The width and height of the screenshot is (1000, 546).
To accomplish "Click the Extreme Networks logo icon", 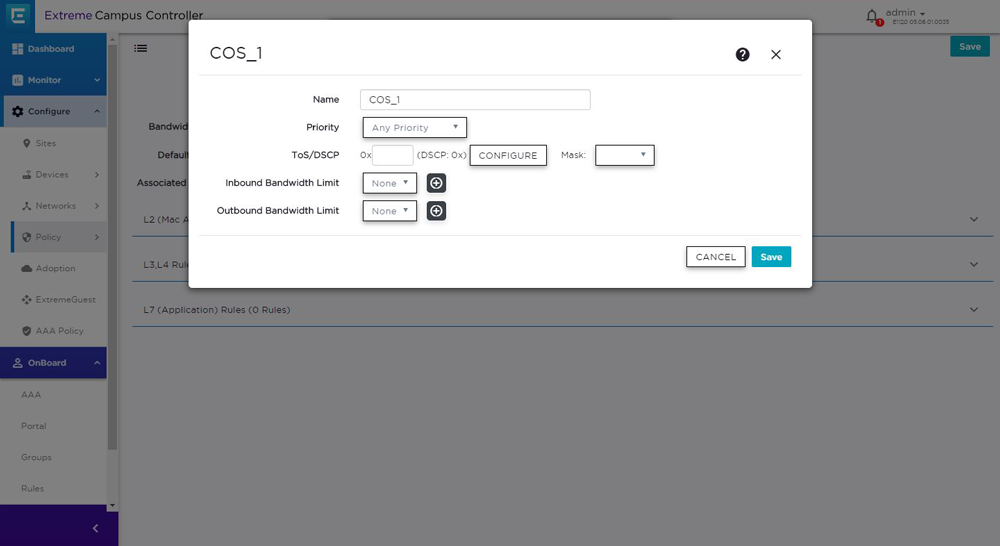I will pos(18,16).
